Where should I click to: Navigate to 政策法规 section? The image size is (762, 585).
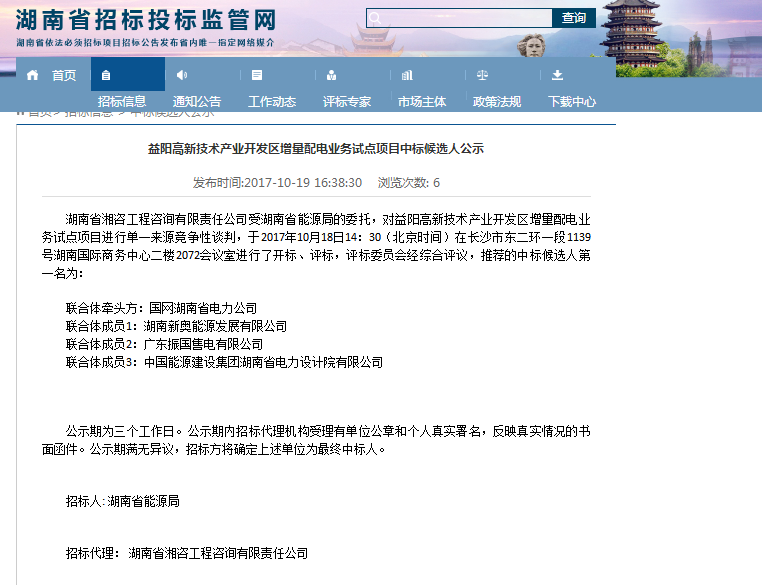coord(497,101)
